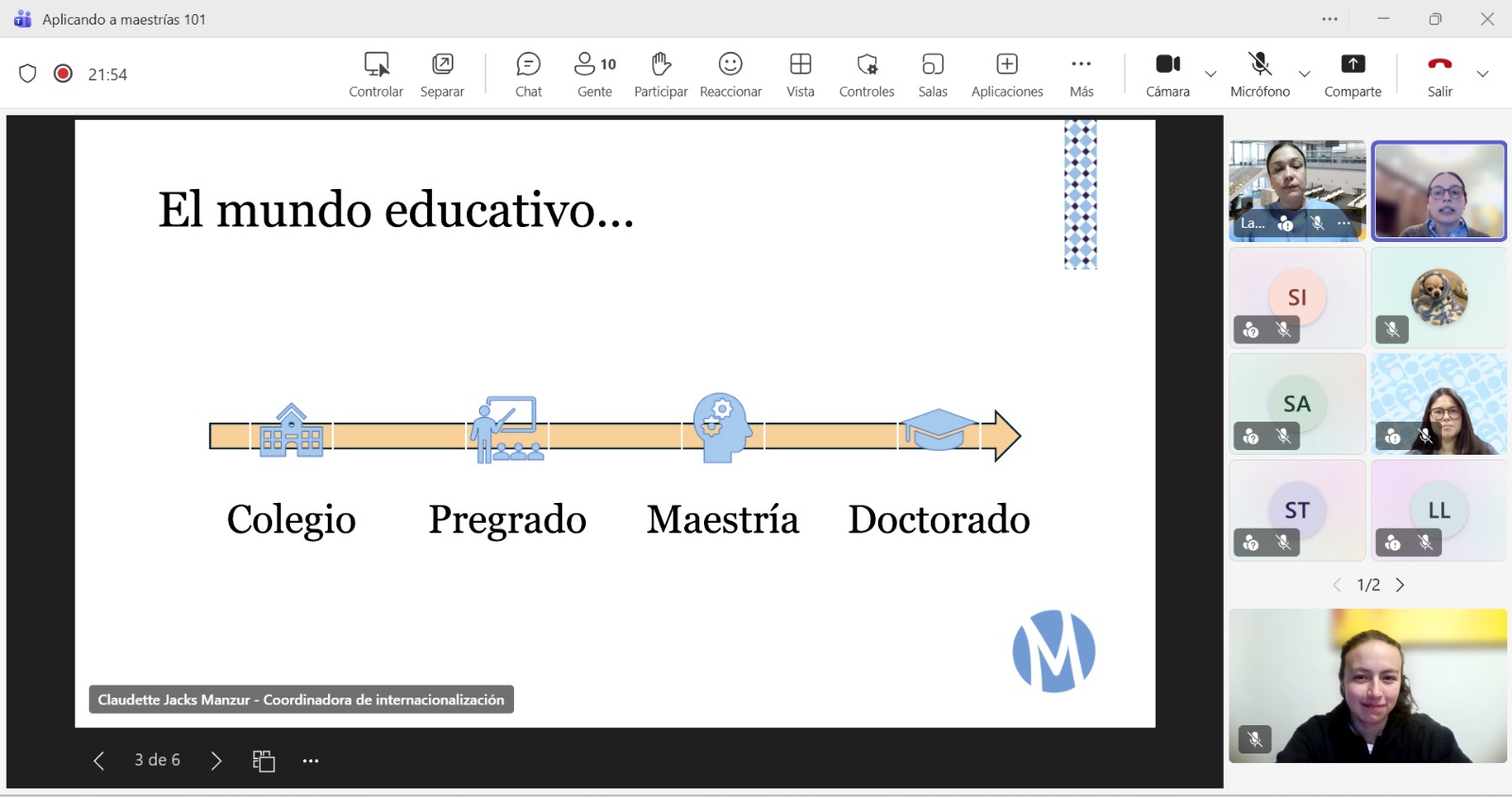Screen dimensions: 1512x797
Task: Open the Reaccionar emoji reactions
Action: (730, 74)
